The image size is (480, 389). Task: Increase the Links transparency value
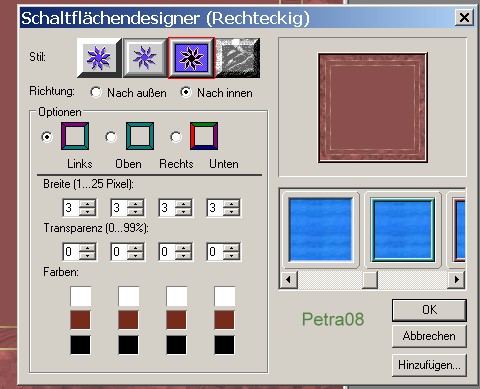tap(88, 248)
